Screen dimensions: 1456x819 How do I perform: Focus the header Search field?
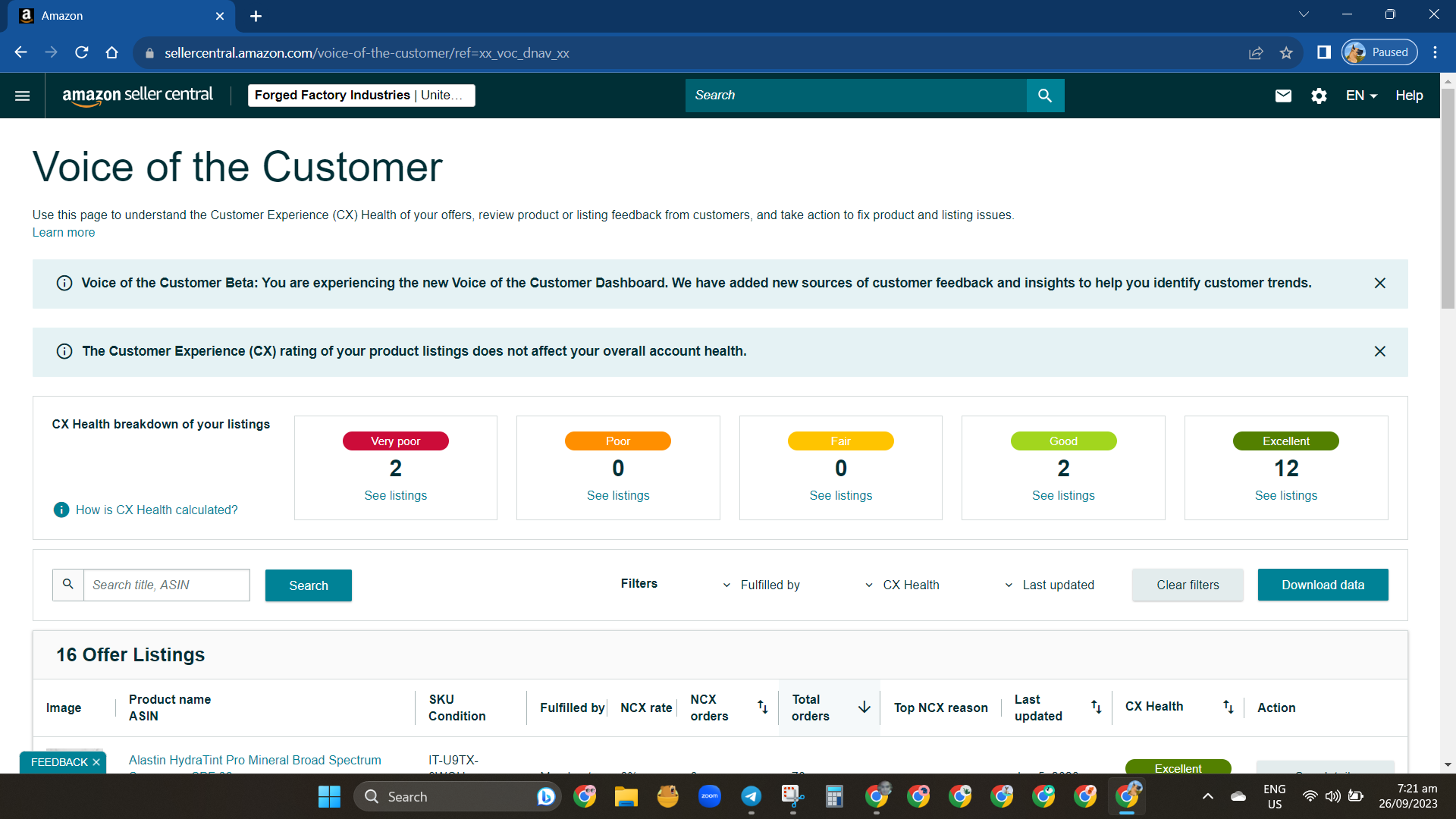pyautogui.click(x=855, y=96)
